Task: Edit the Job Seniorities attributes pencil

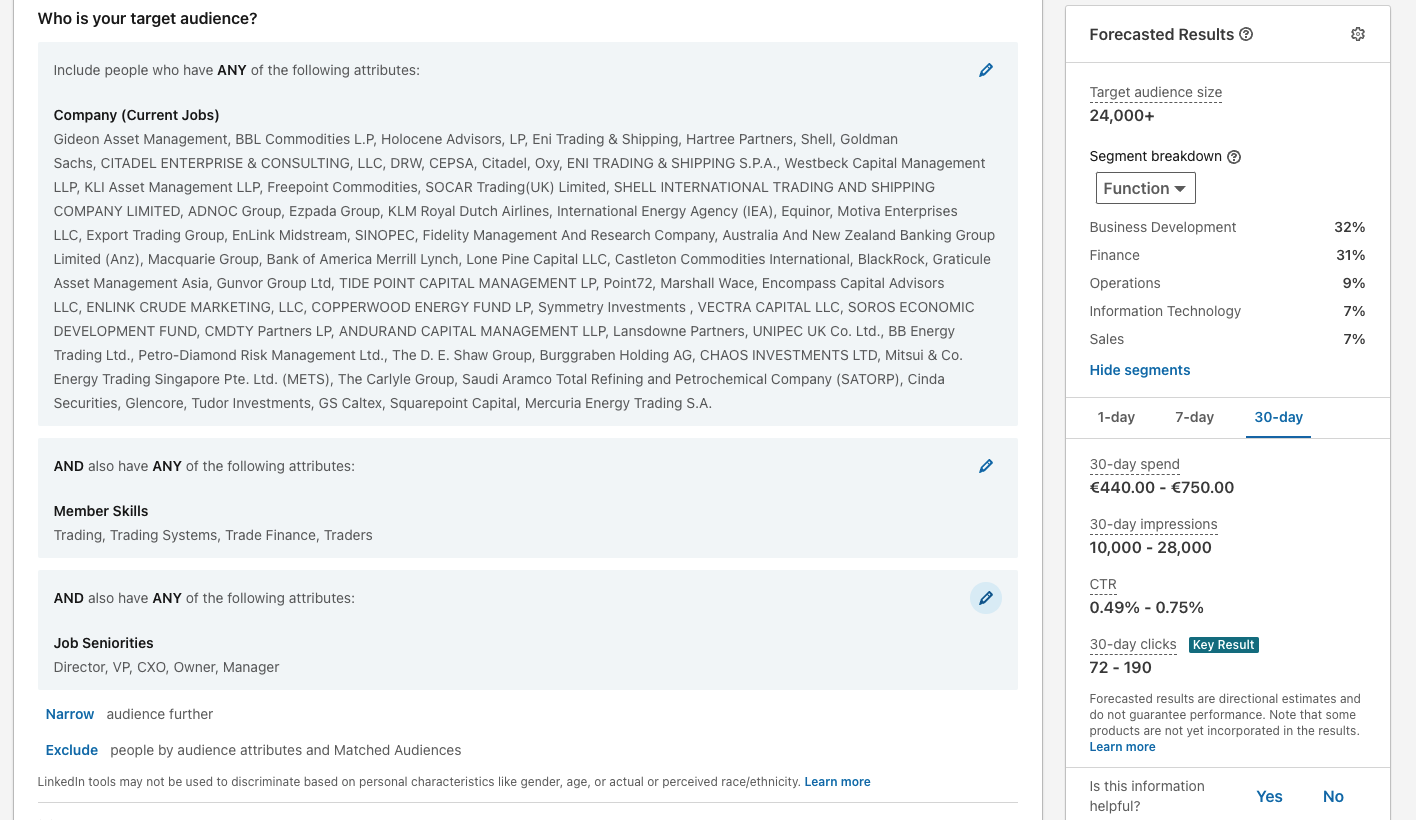Action: coord(986,598)
